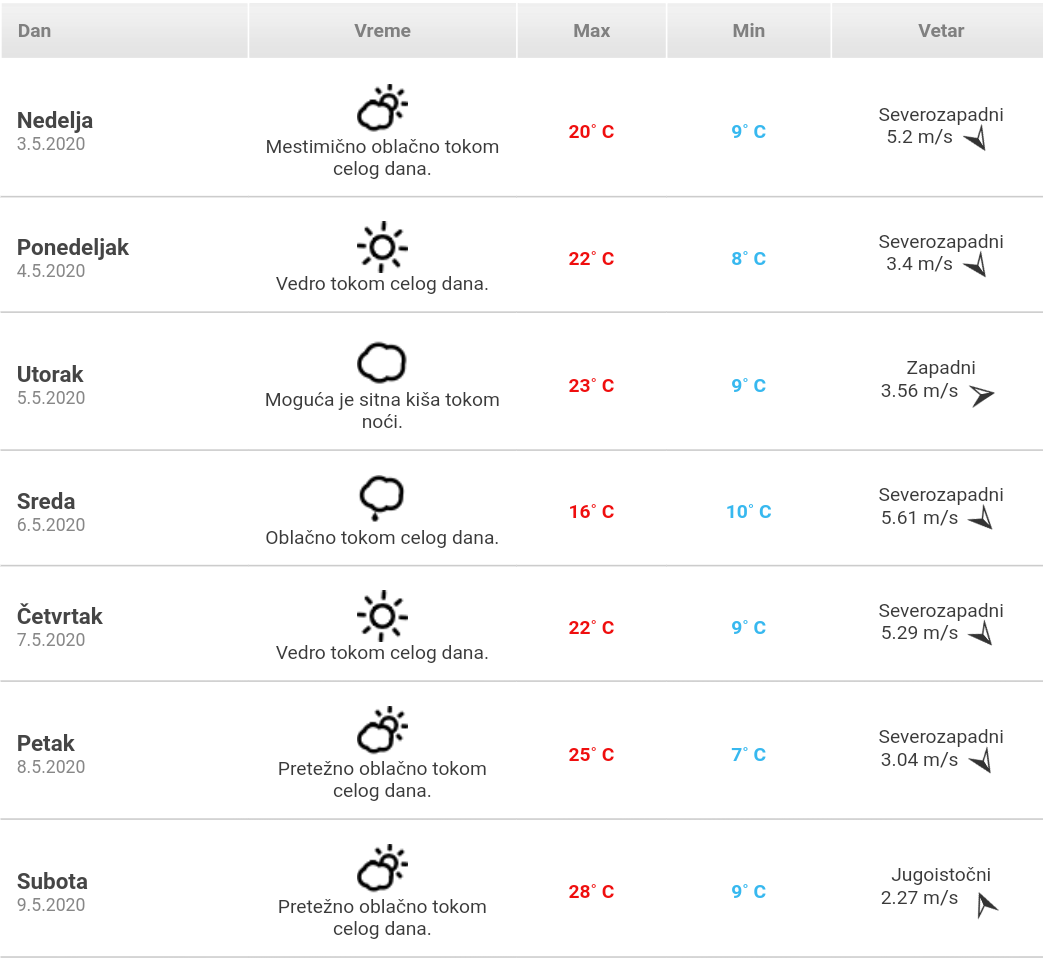
Task: Click the partly cloudy icon for Nedelja
Action: pyautogui.click(x=382, y=108)
